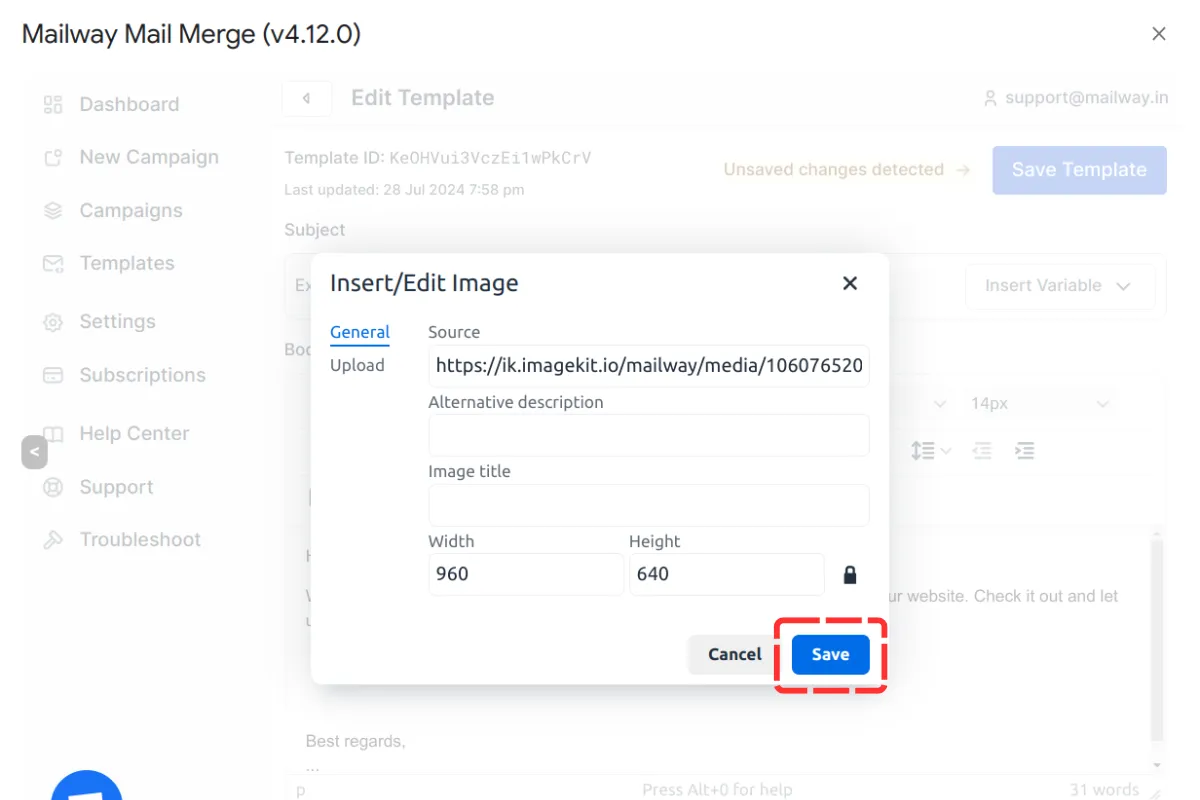Collapse the sidebar with arrow handle

point(34,452)
